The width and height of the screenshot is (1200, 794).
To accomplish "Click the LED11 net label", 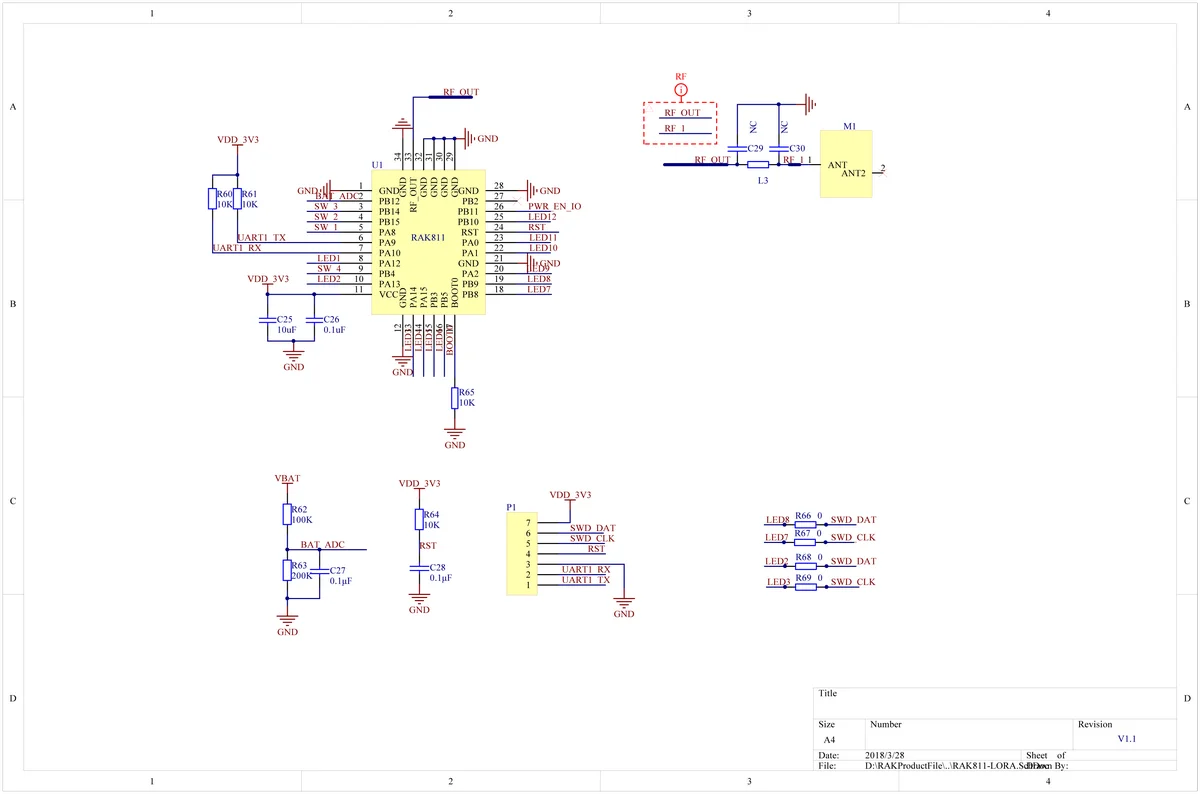I will 543,237.
